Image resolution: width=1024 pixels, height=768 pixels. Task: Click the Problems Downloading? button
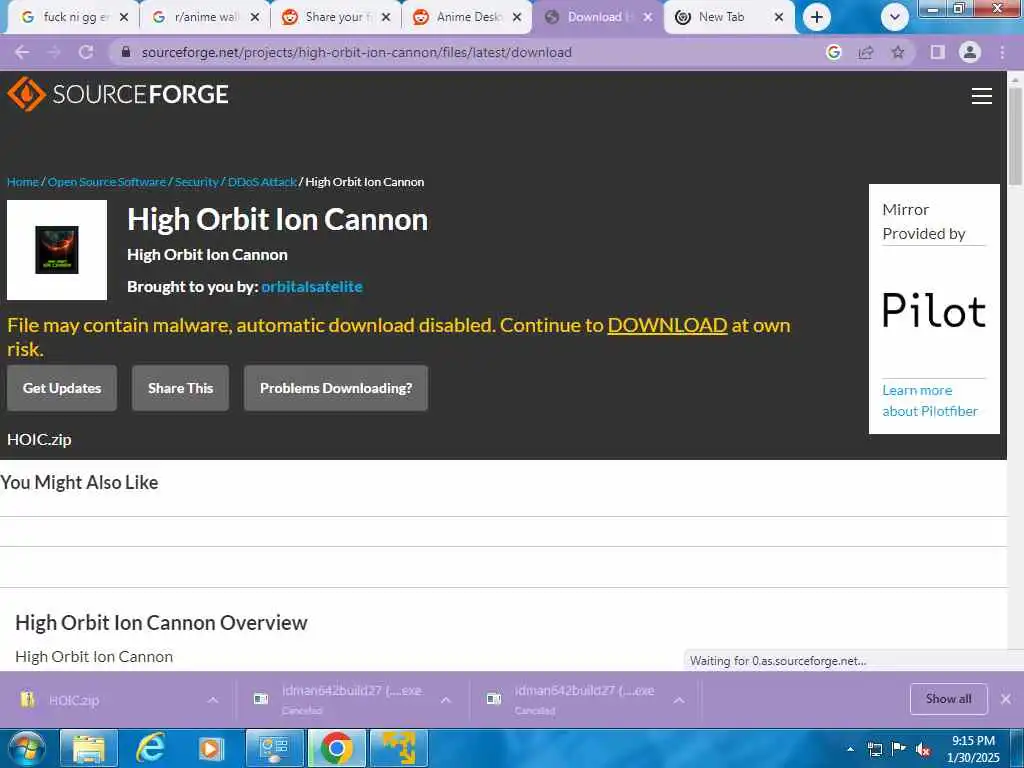[336, 388]
